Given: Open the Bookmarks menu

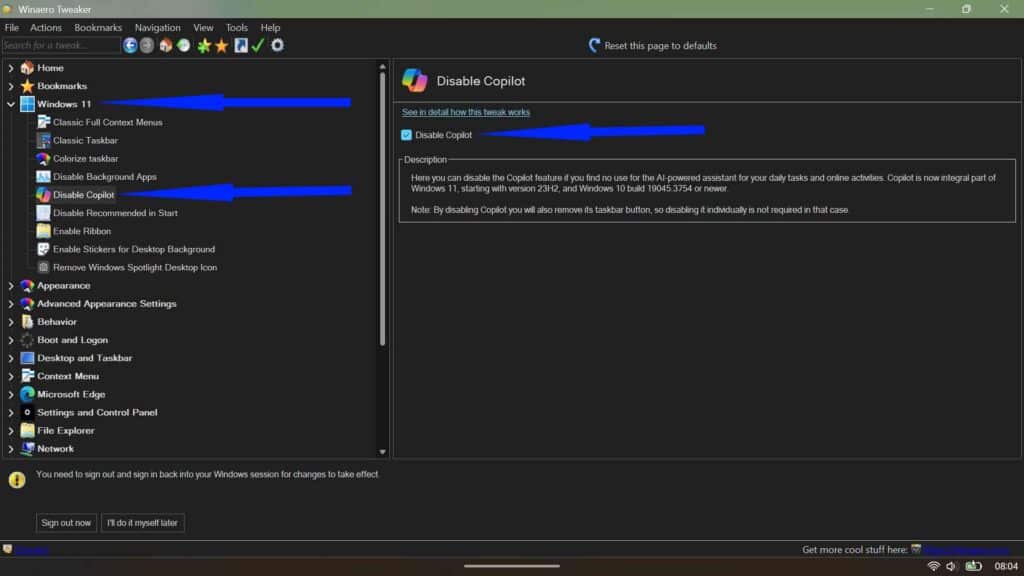Looking at the screenshot, I should [x=98, y=27].
